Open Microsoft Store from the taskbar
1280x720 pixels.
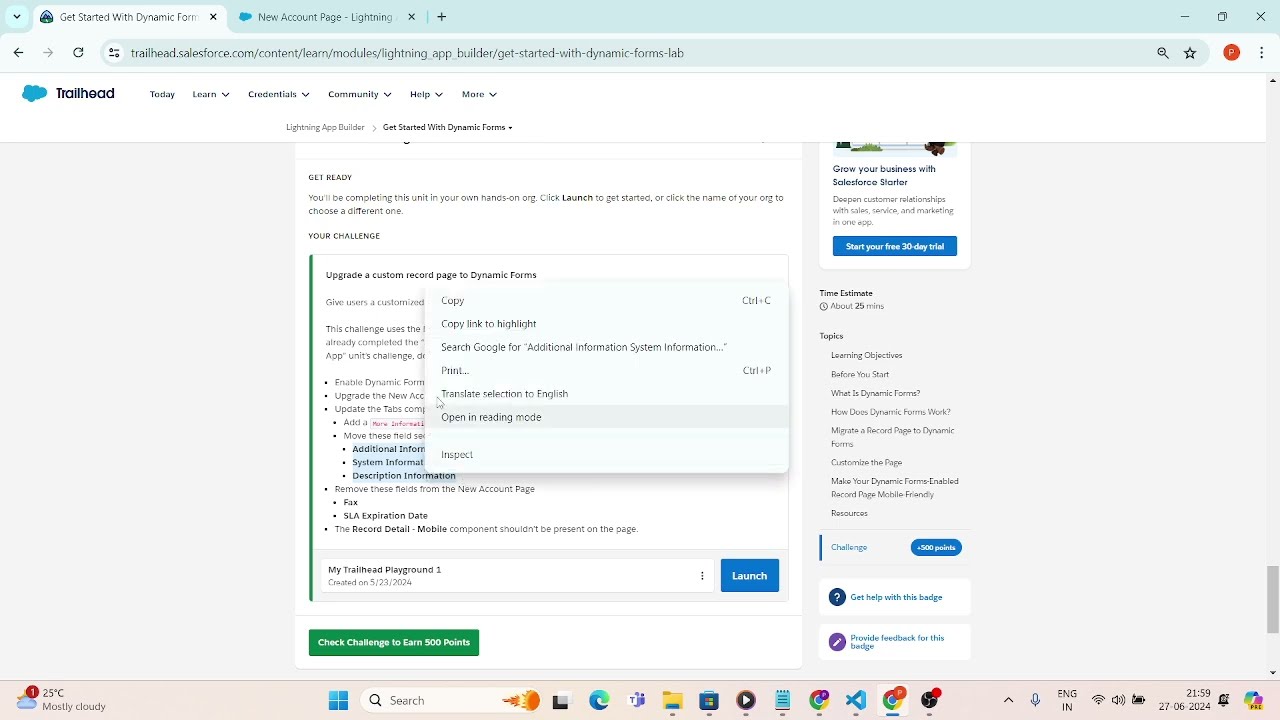(709, 700)
